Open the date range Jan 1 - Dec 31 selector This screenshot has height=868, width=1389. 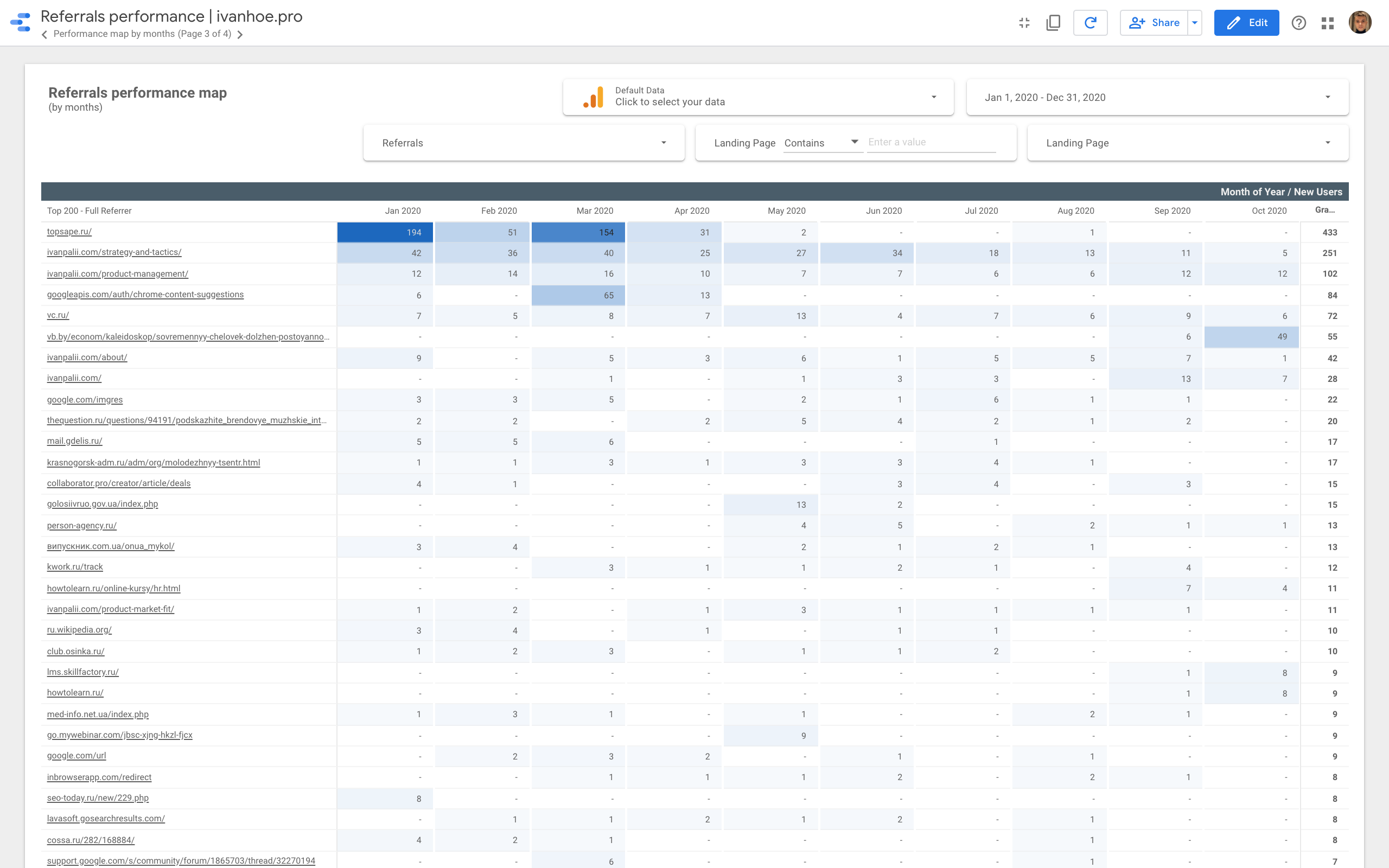[x=1156, y=97]
